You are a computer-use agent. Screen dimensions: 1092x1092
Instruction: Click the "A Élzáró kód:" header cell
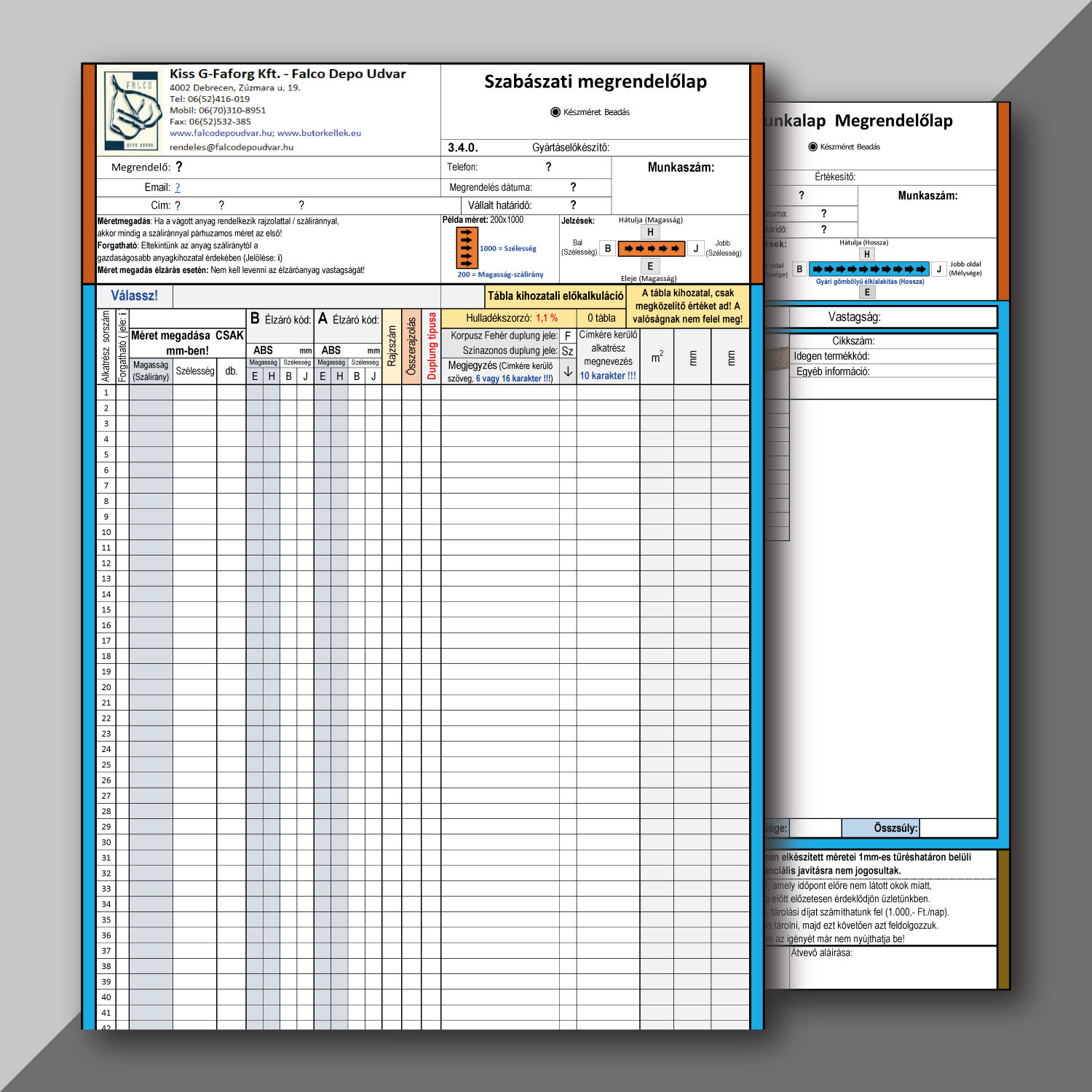(348, 319)
